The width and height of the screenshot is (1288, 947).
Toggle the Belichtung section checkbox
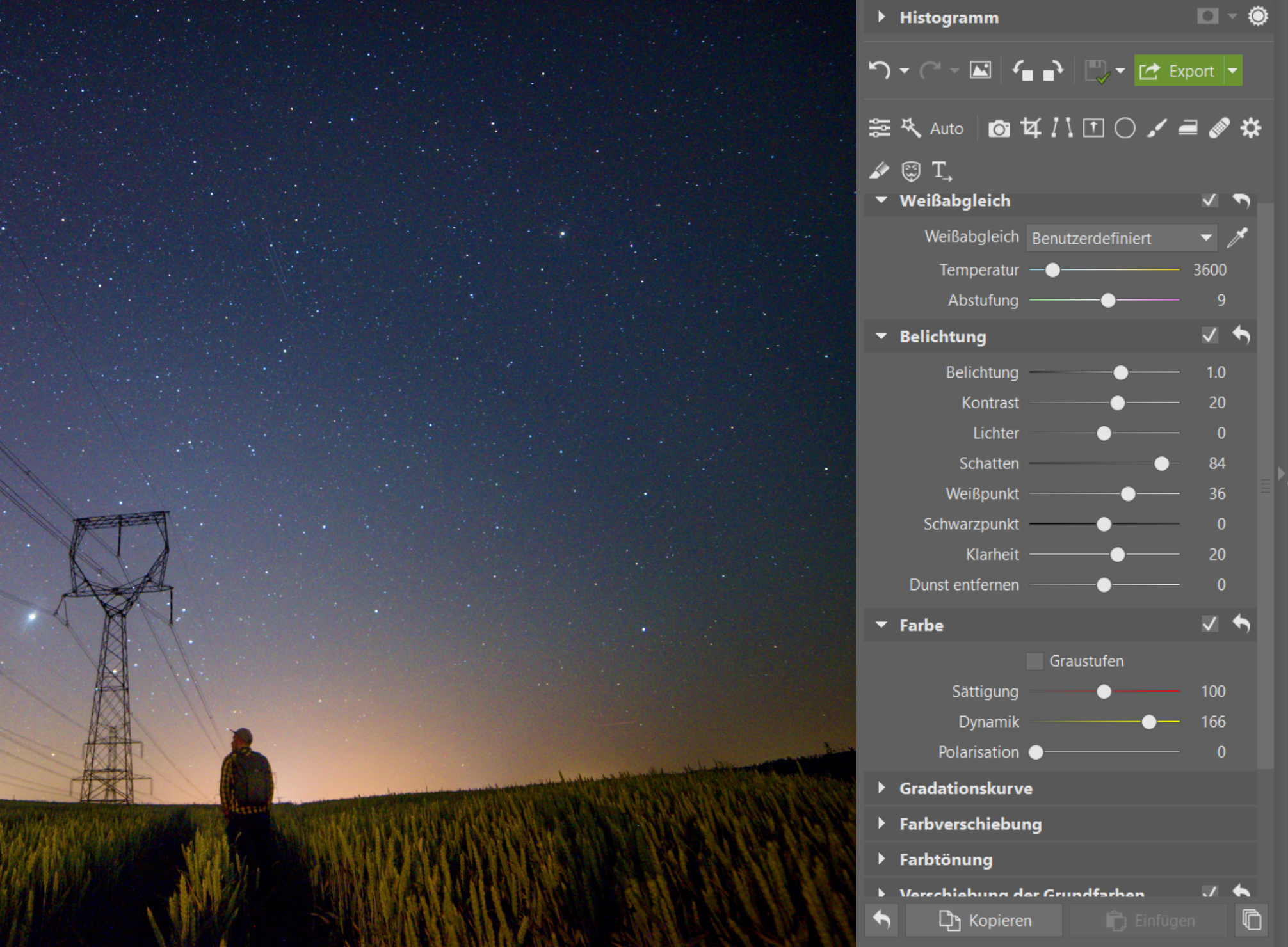coord(1209,335)
